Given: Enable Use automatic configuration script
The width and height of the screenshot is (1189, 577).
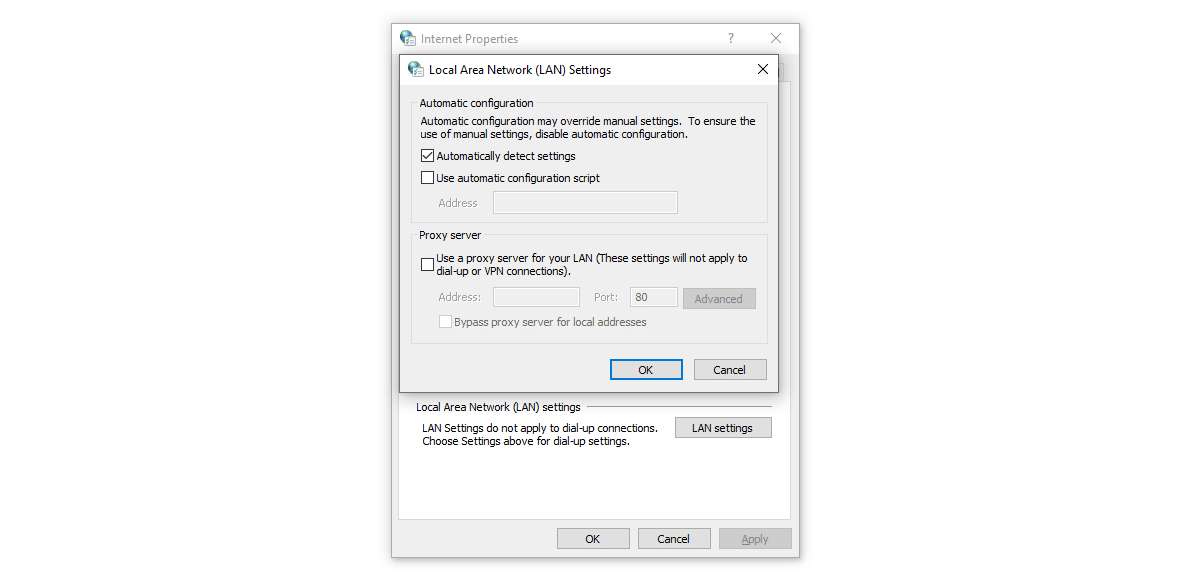Looking at the screenshot, I should pos(427,177).
